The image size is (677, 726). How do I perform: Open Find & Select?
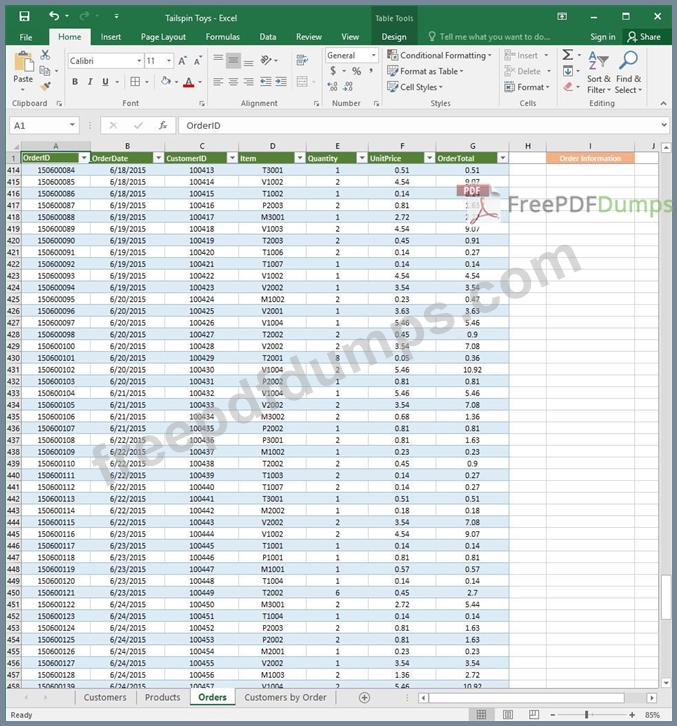628,72
